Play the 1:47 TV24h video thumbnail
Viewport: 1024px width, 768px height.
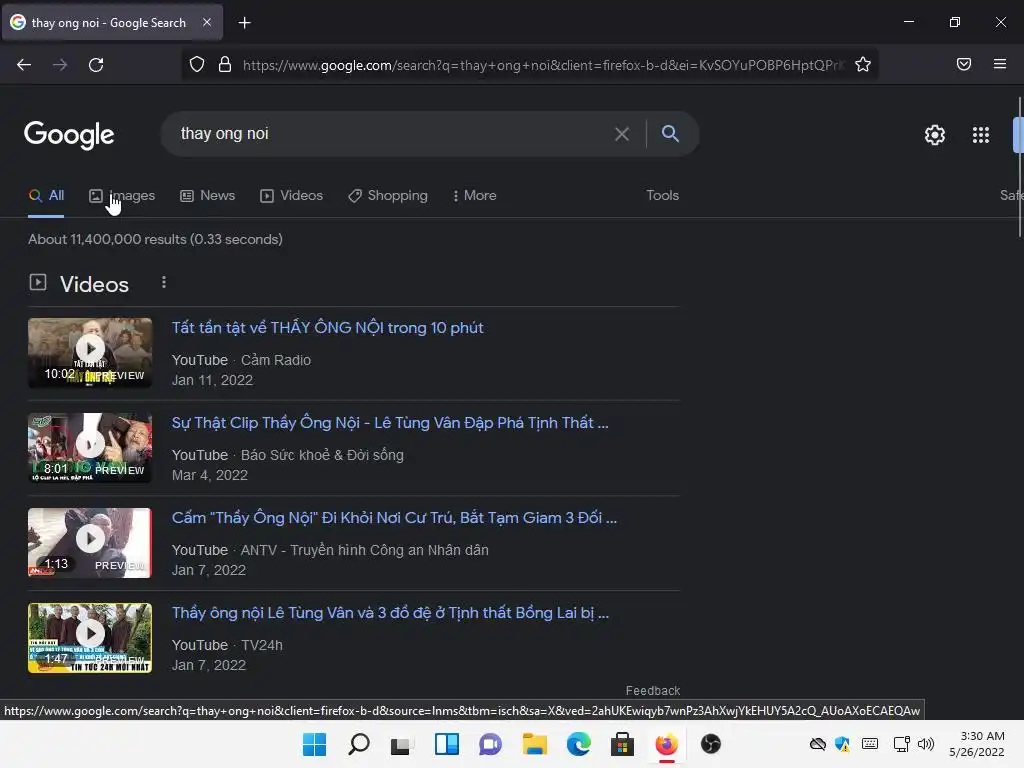click(90, 638)
